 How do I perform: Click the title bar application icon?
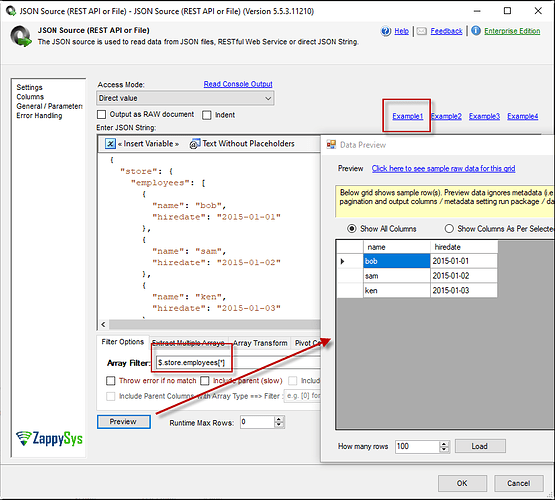click(11, 11)
